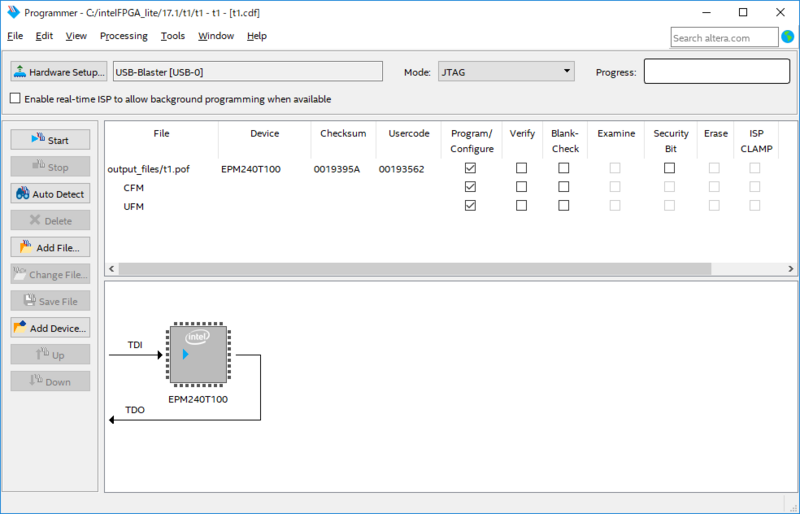Viewport: 800px width, 514px height.
Task: Click the Stop button
Action: pyautogui.click(x=50, y=167)
